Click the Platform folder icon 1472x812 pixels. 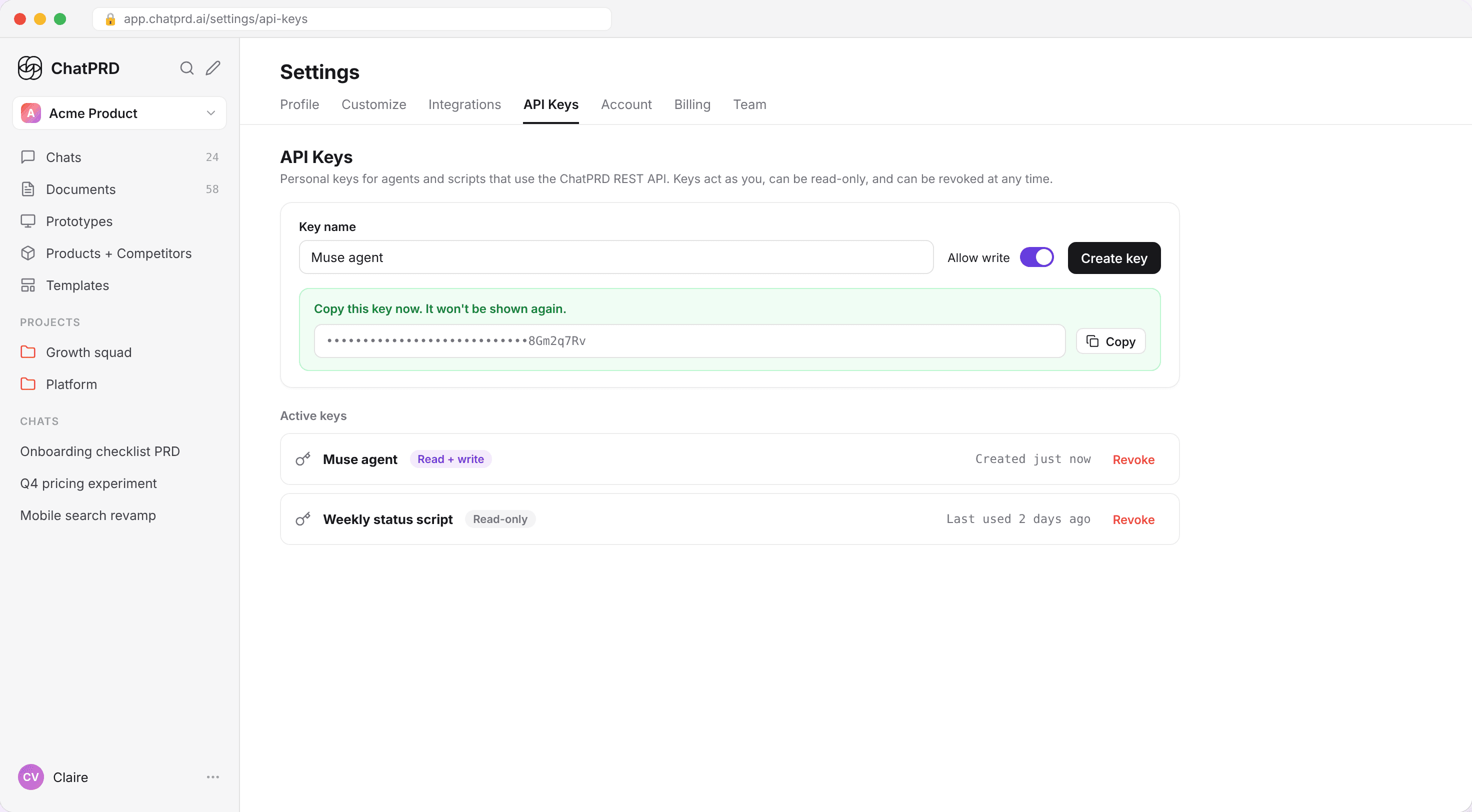(28, 384)
